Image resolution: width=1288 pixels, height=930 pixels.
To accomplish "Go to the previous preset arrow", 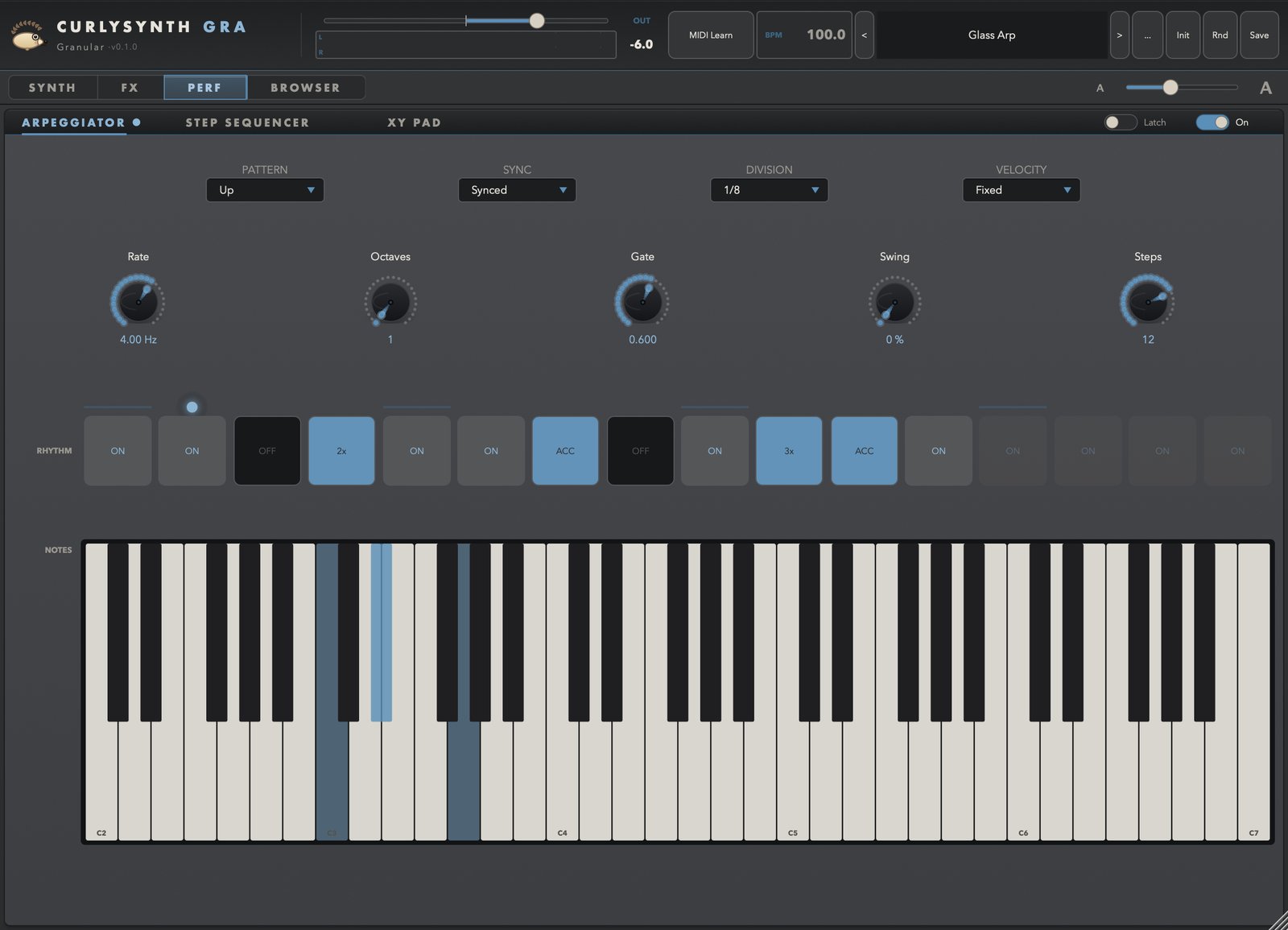I will pos(864,35).
